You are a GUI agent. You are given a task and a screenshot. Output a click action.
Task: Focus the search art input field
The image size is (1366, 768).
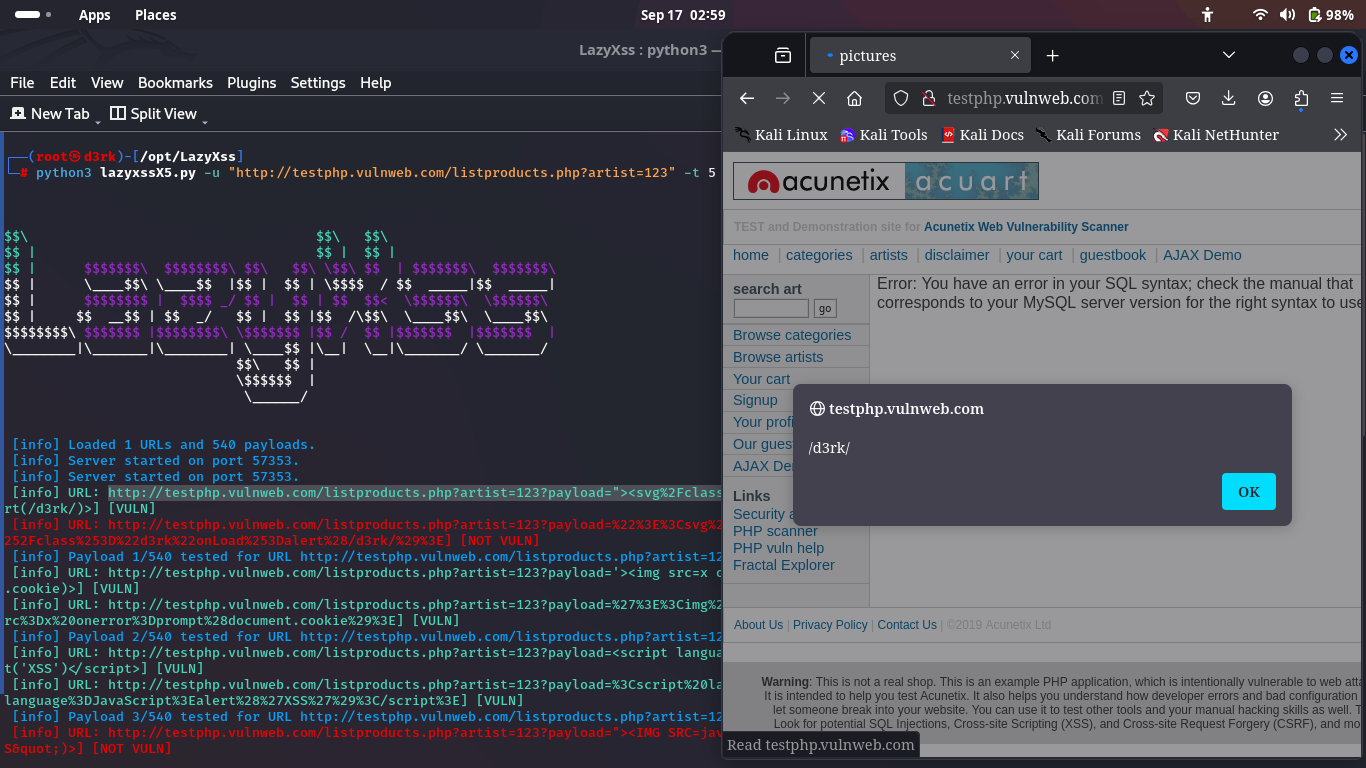pyautogui.click(x=771, y=308)
